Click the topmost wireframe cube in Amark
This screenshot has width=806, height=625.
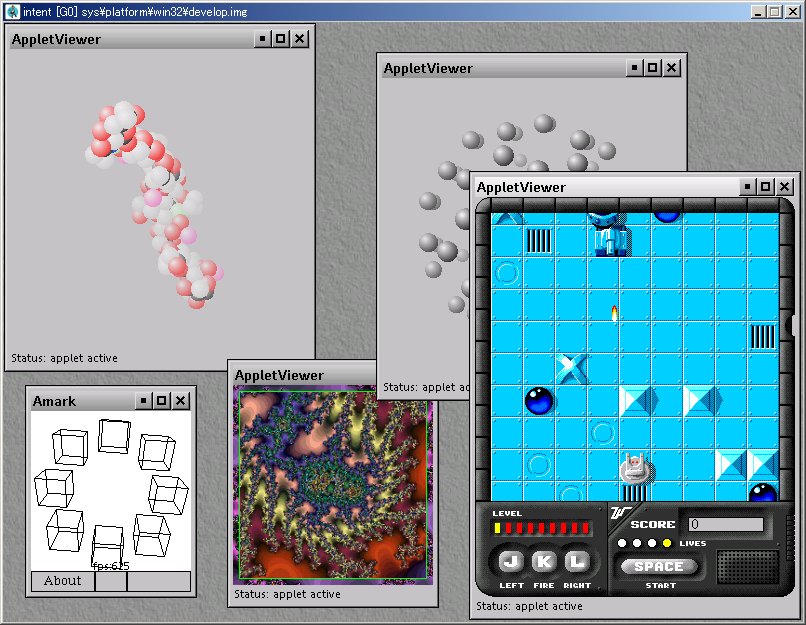[x=114, y=436]
